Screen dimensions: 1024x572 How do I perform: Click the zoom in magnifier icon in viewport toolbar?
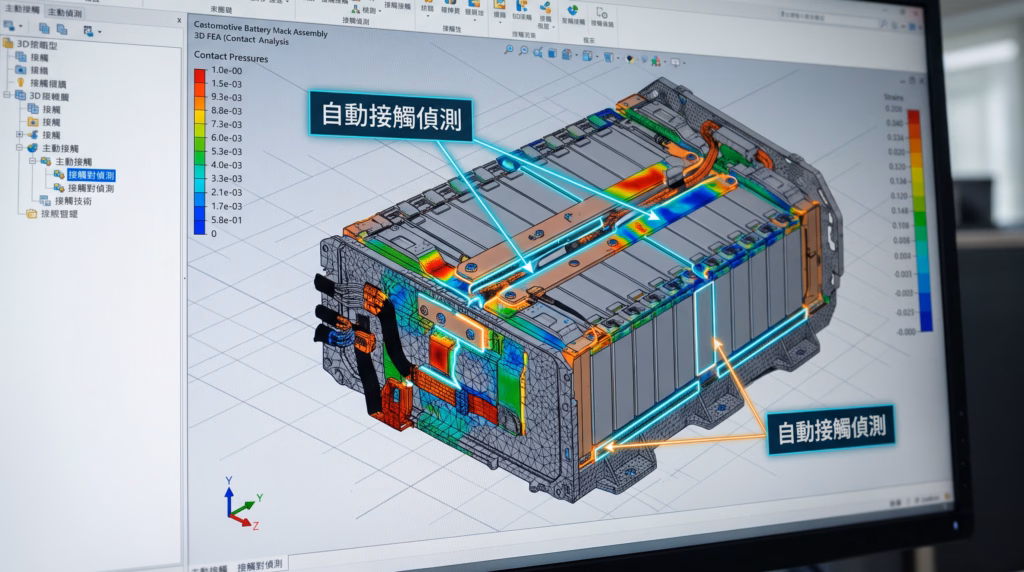[x=509, y=50]
